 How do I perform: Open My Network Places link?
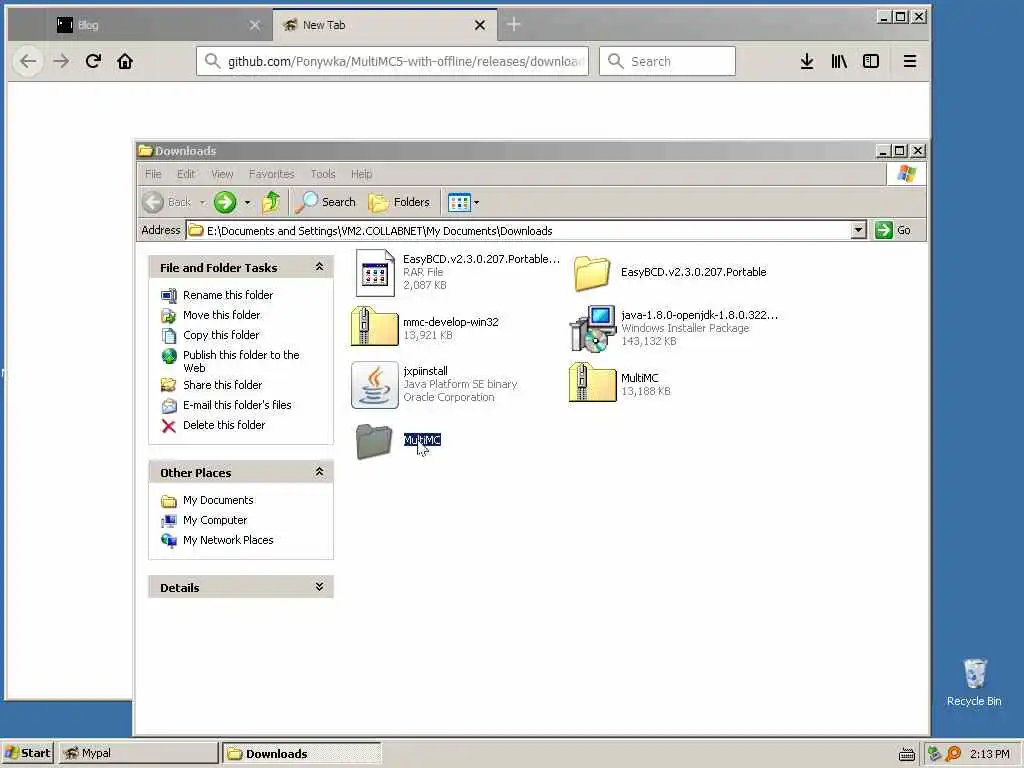tap(228, 540)
